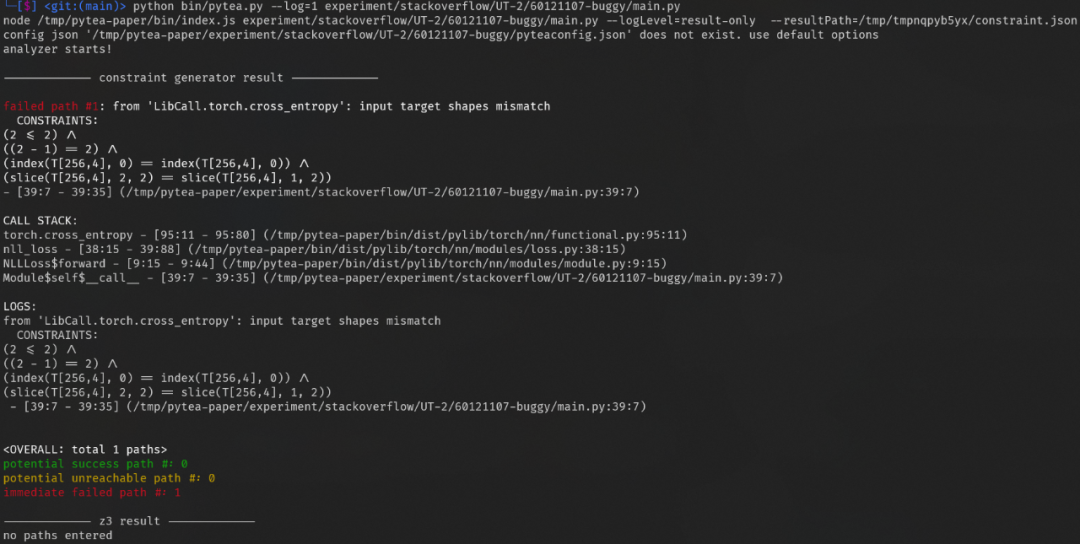The height and width of the screenshot is (544, 1080).
Task: Click the green 'potential success path' line
Action: click(95, 463)
